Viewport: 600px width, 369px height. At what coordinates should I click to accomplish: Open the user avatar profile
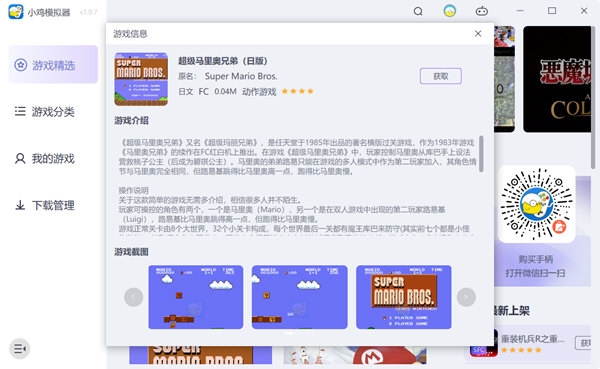pos(450,11)
